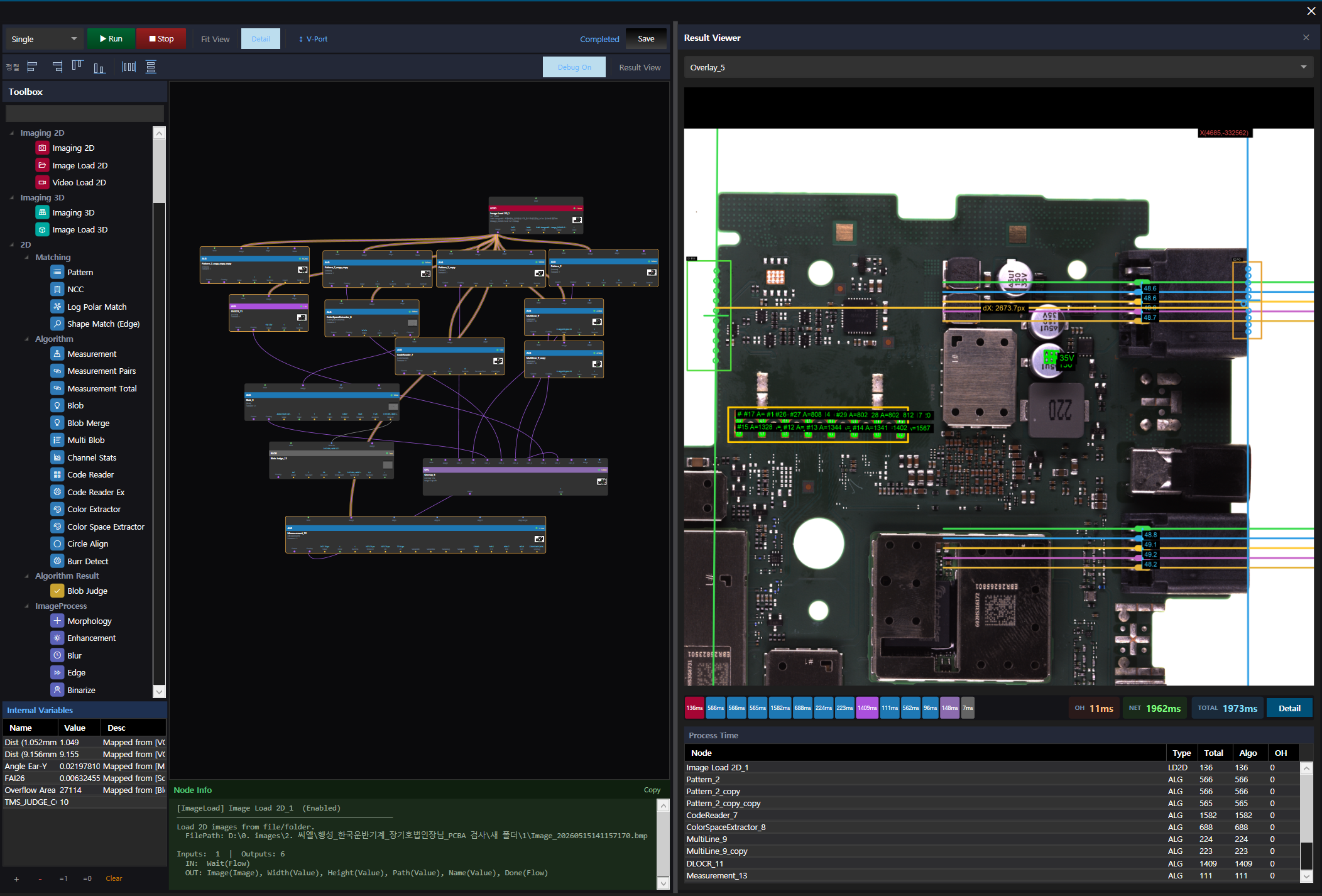Select the Imaging 3D tool icon

tap(42, 212)
